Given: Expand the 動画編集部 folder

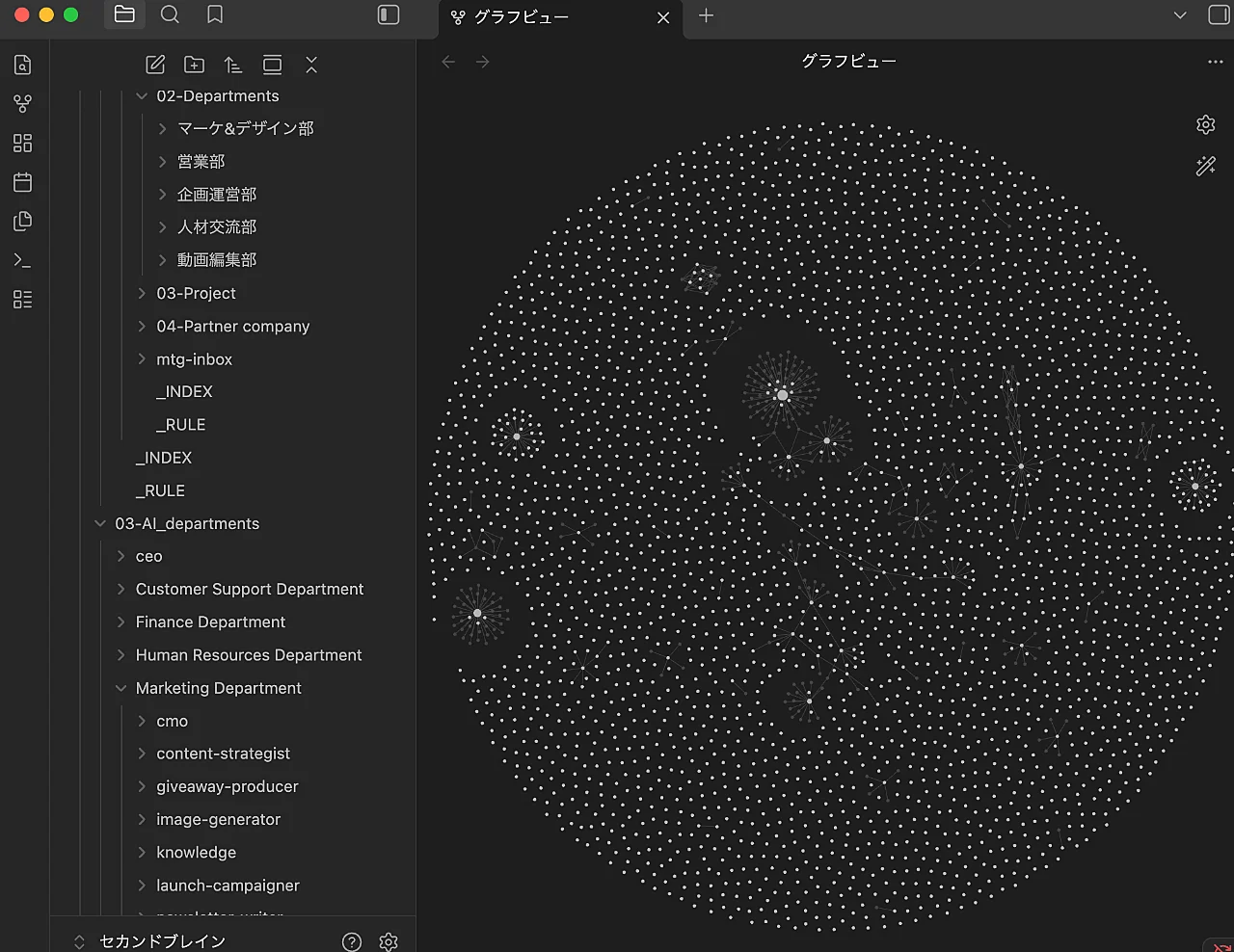Looking at the screenshot, I should tap(163, 260).
